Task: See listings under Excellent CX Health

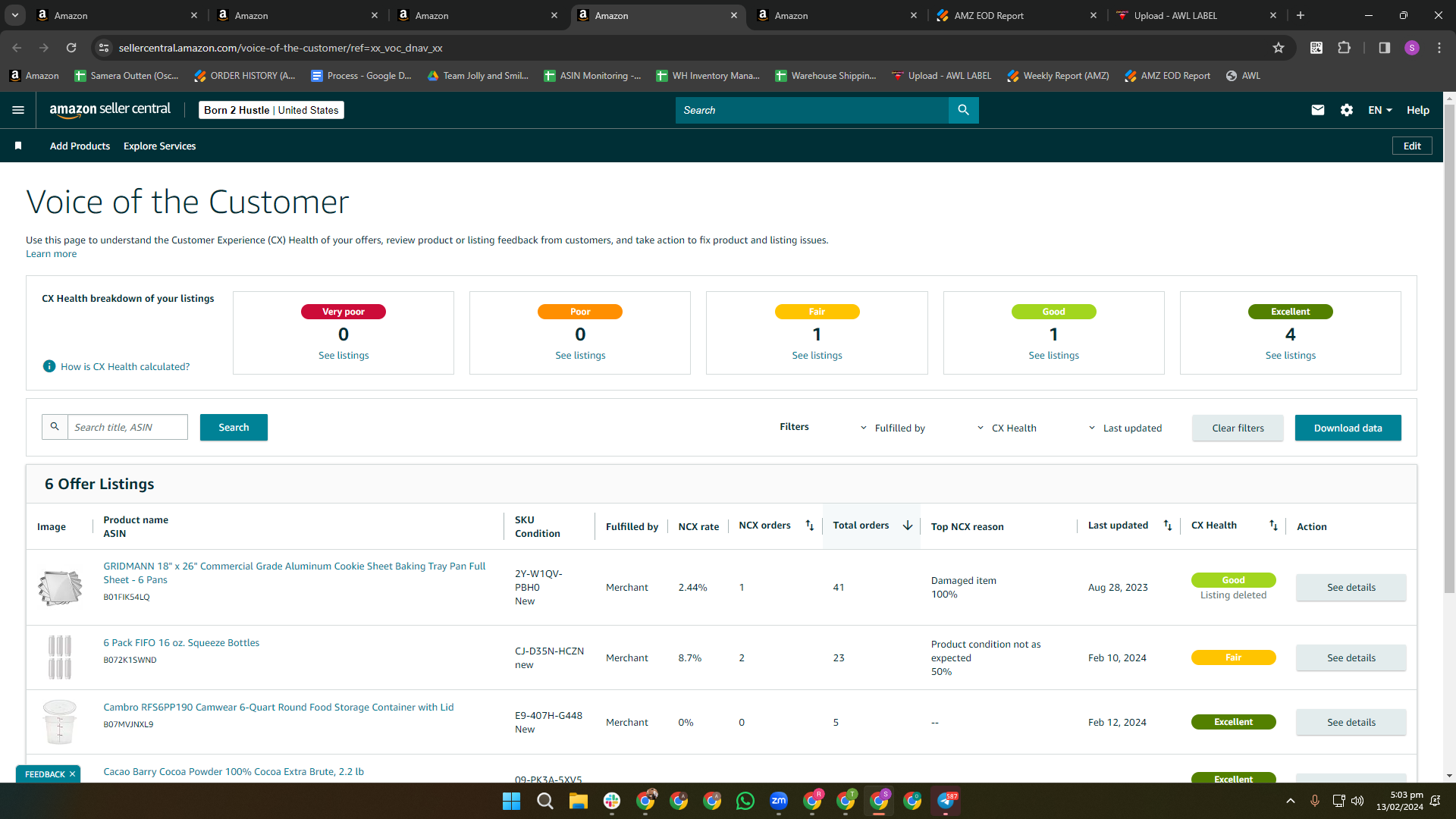Action: click(x=1290, y=355)
